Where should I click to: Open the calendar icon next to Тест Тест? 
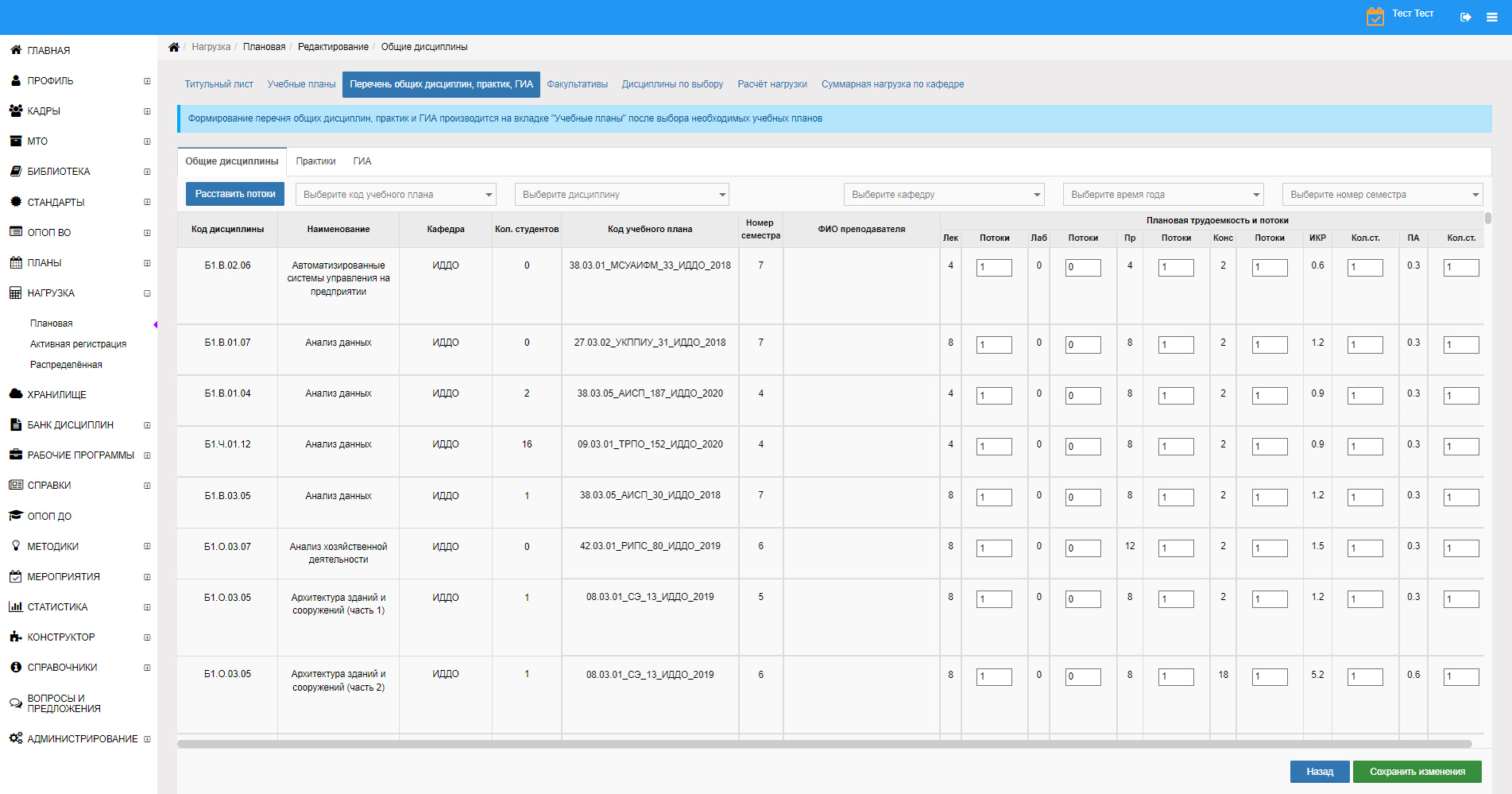(x=1375, y=16)
